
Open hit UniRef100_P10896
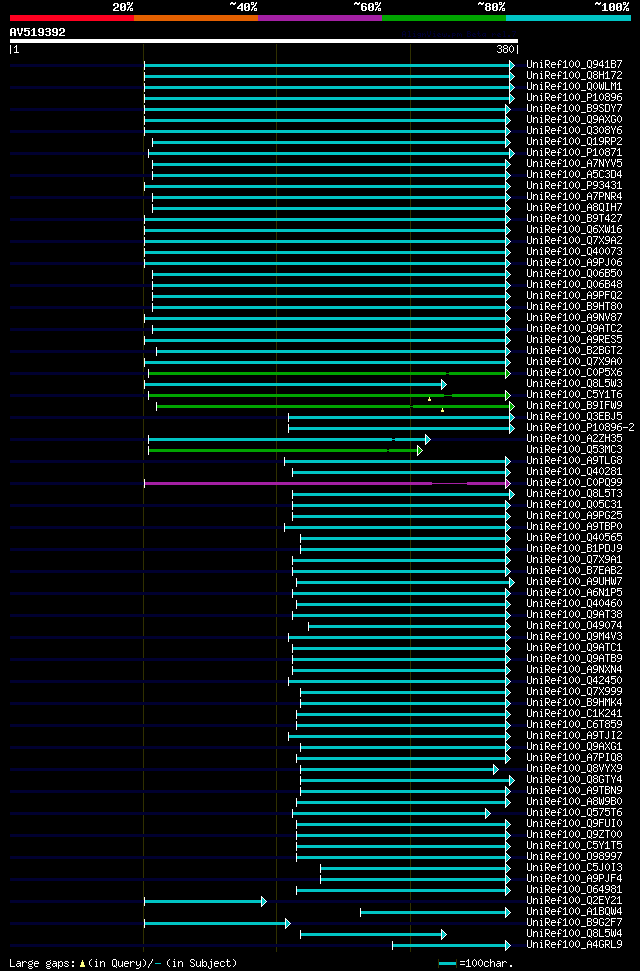click(x=574, y=98)
